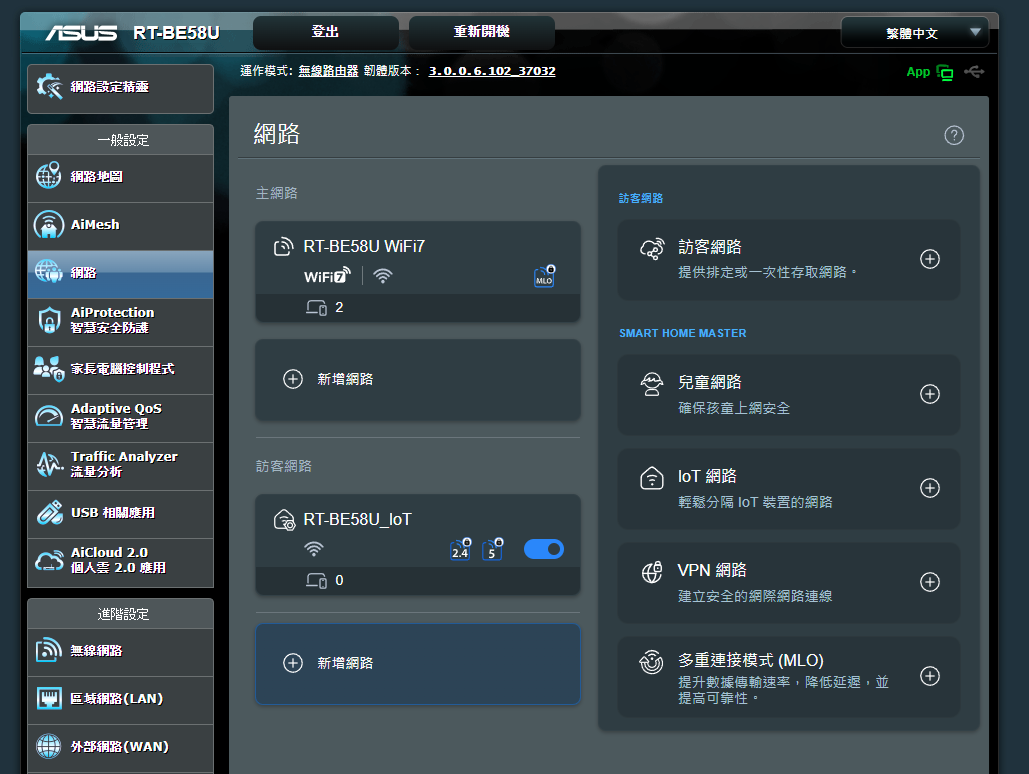The height and width of the screenshot is (774, 1029).
Task: Click the MLO badge on RT-BE58U WiFi7
Action: 545,276
